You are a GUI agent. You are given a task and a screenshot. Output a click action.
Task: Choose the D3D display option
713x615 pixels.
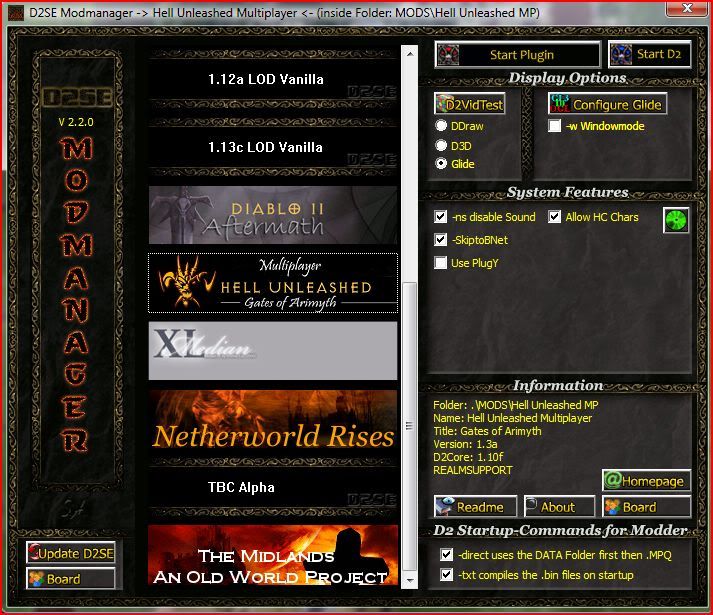441,145
